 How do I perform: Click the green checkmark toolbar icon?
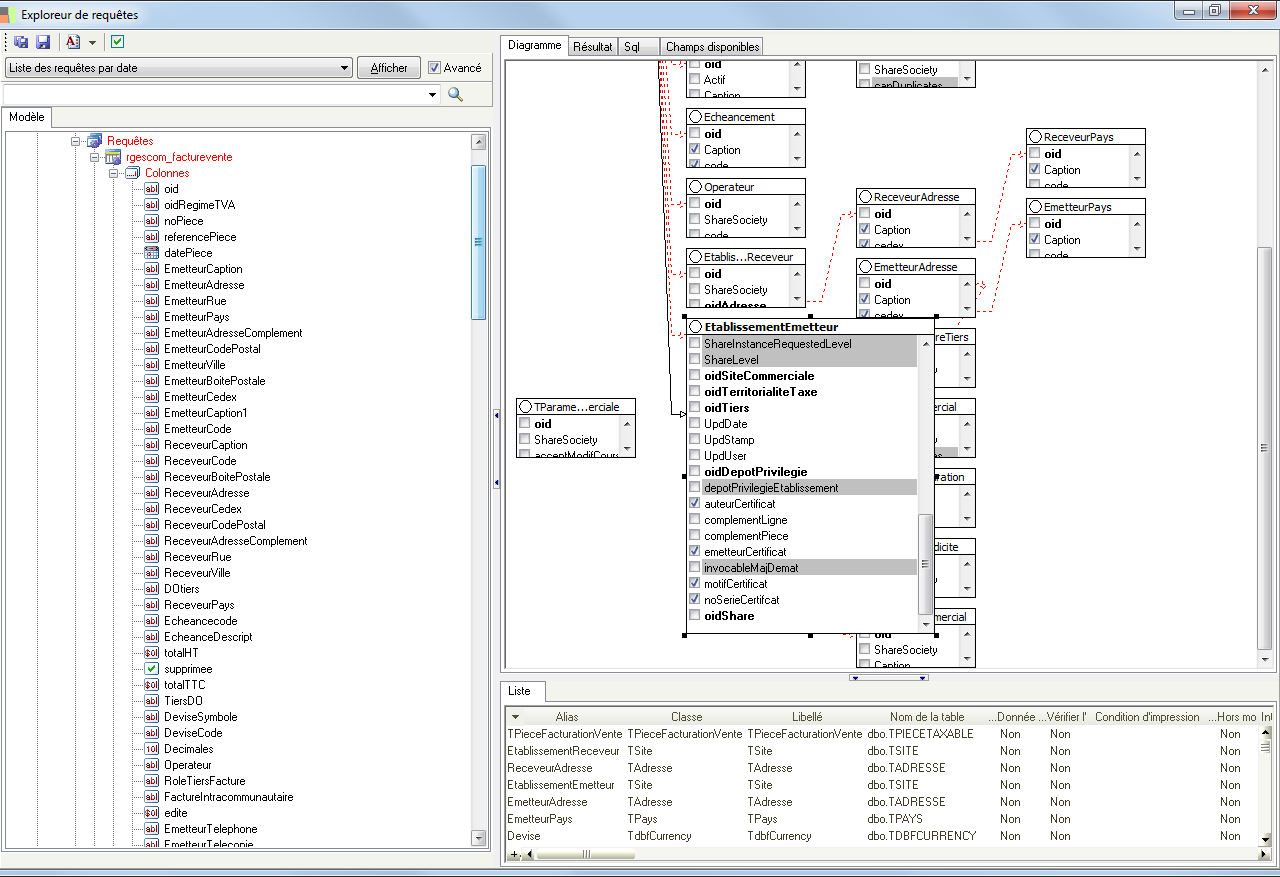(117, 42)
